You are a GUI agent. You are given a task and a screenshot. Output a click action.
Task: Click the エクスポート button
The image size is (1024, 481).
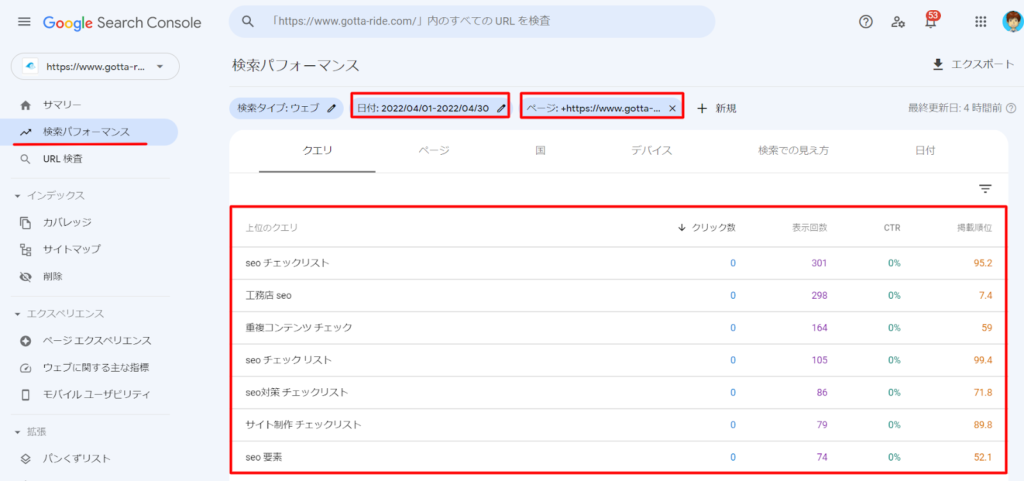pyautogui.click(x=972, y=65)
